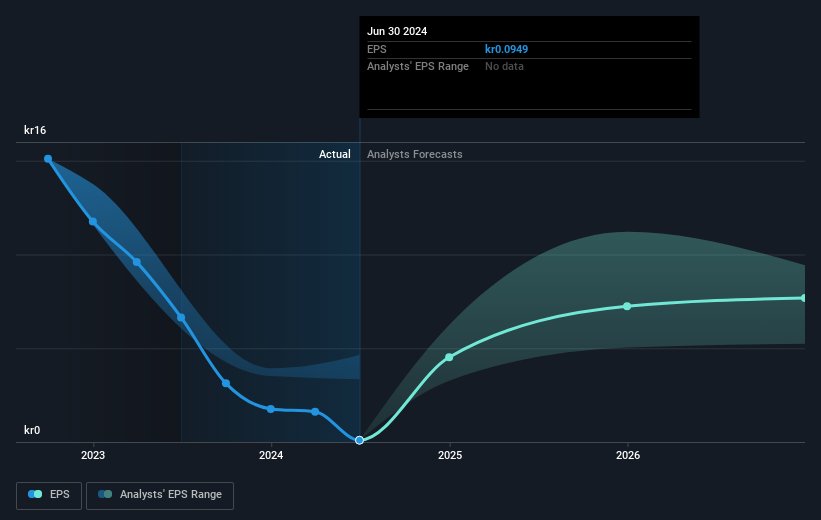Click the Jun 30 2024 tooltip date

(x=397, y=31)
